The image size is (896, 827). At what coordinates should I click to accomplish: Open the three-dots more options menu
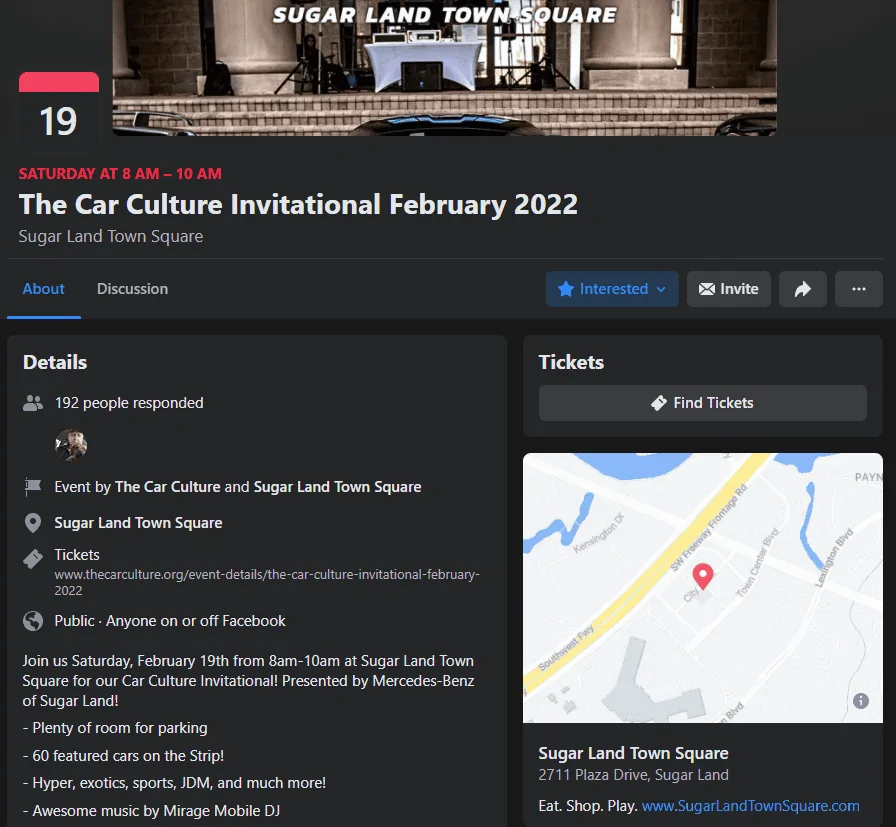click(x=859, y=289)
